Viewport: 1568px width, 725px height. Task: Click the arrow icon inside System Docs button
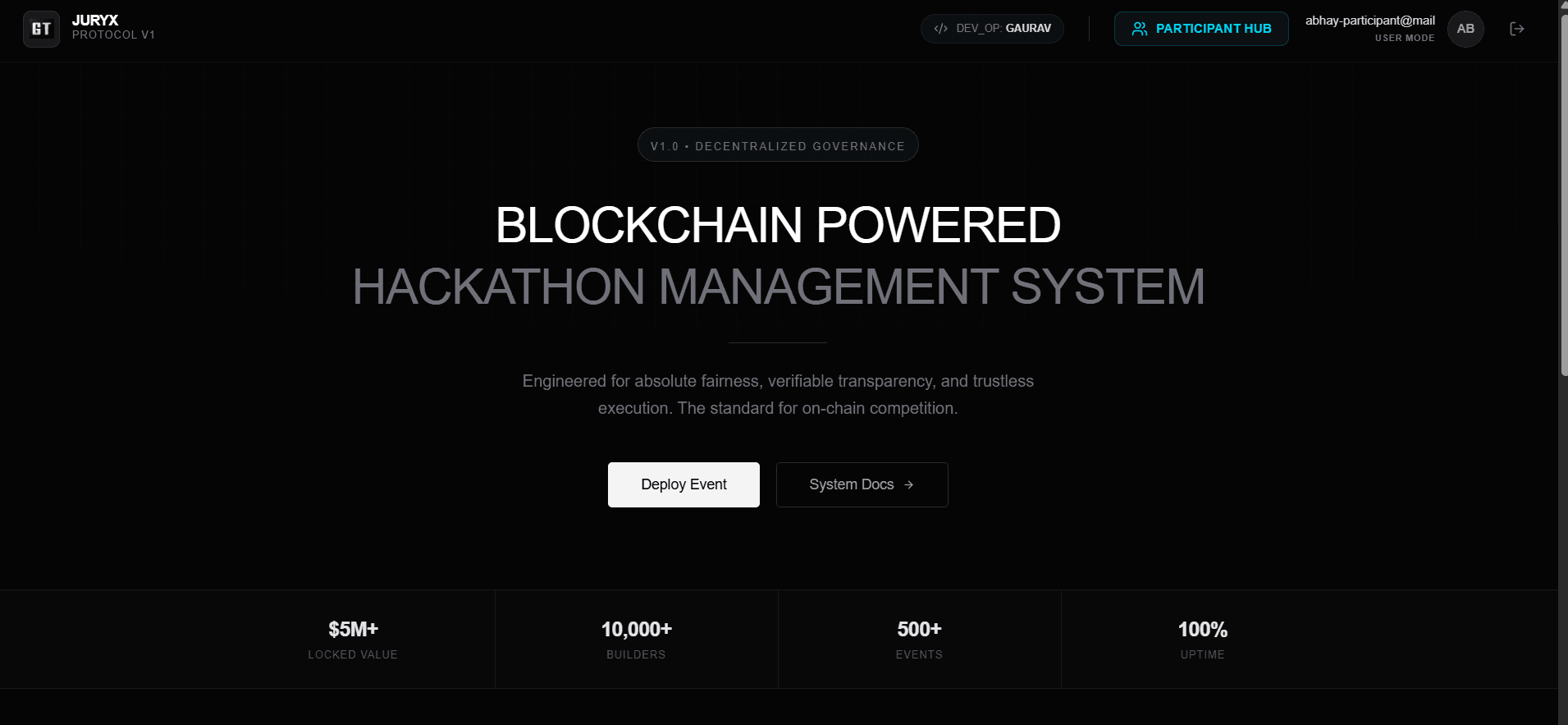coord(909,484)
